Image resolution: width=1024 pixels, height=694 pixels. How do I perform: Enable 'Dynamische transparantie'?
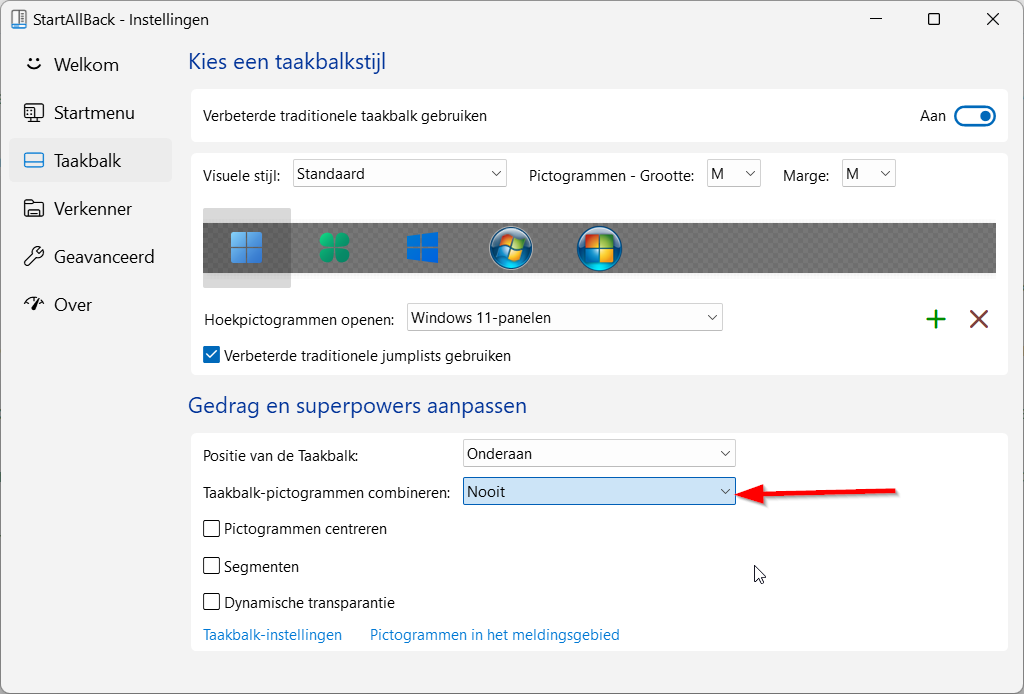click(211, 601)
